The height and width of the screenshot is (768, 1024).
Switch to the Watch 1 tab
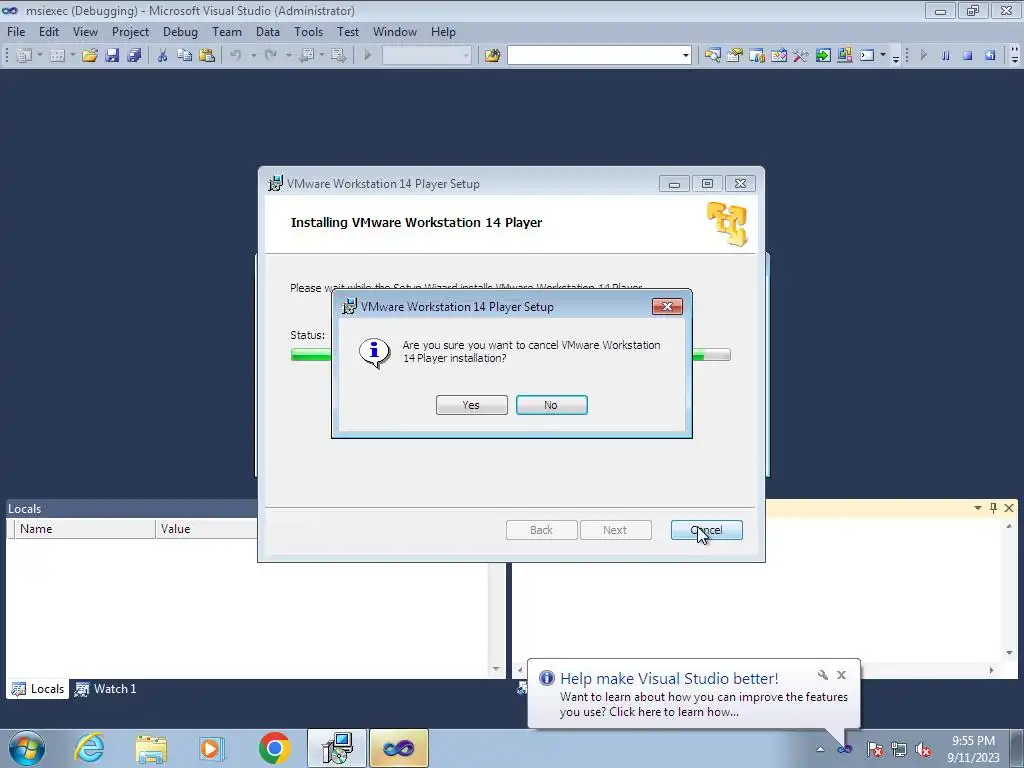tap(106, 688)
